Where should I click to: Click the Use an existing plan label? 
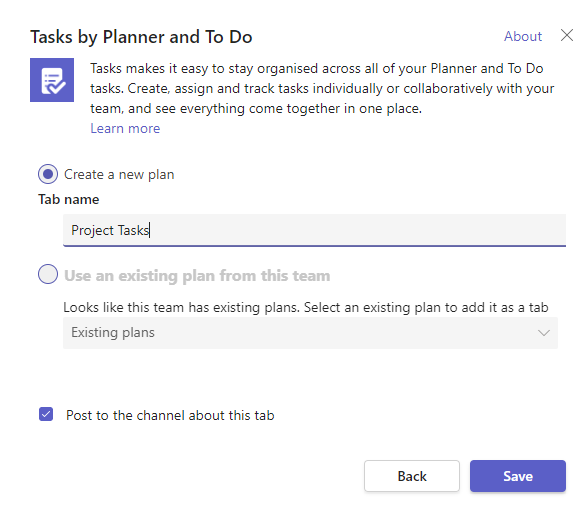click(x=197, y=276)
